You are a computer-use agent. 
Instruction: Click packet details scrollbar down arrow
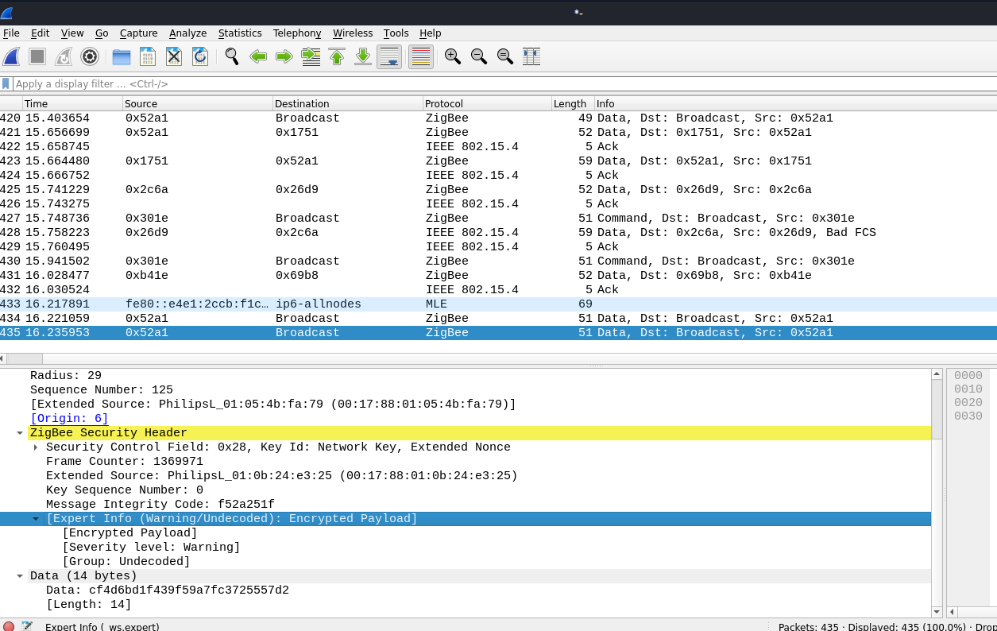pyautogui.click(x=937, y=611)
